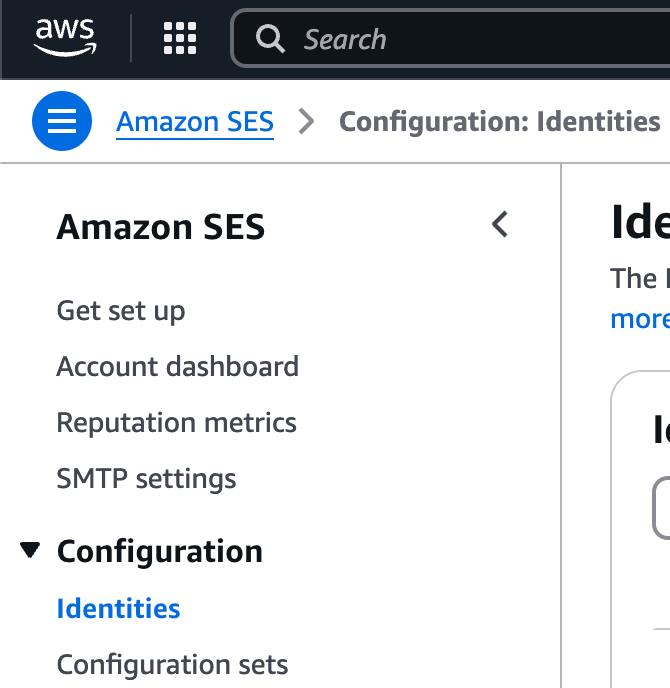Image resolution: width=670 pixels, height=688 pixels.
Task: Toggle the blue hamburger navigation button
Action: (x=62, y=122)
